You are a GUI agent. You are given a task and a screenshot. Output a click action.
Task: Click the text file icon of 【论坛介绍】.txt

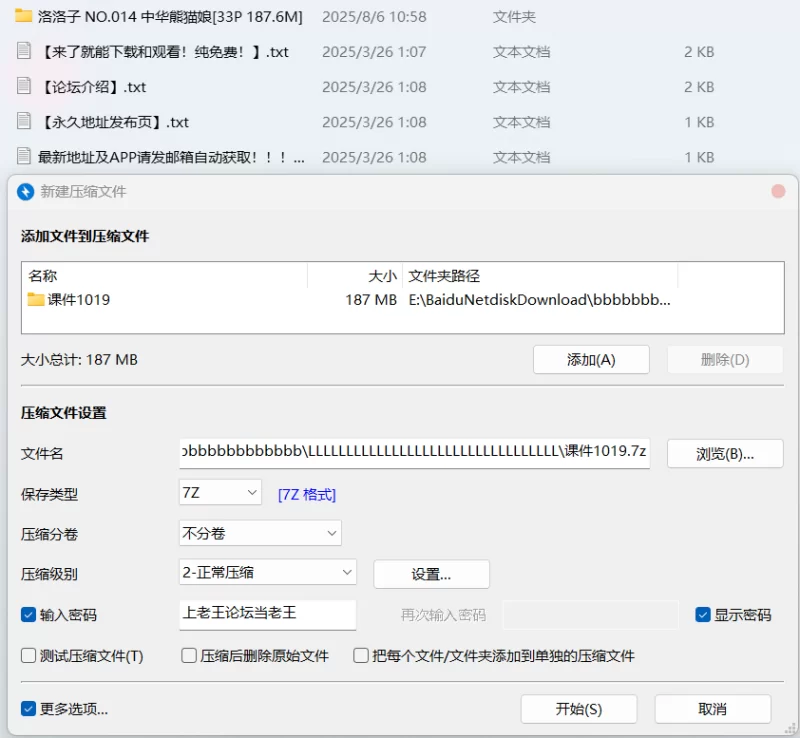point(23,86)
